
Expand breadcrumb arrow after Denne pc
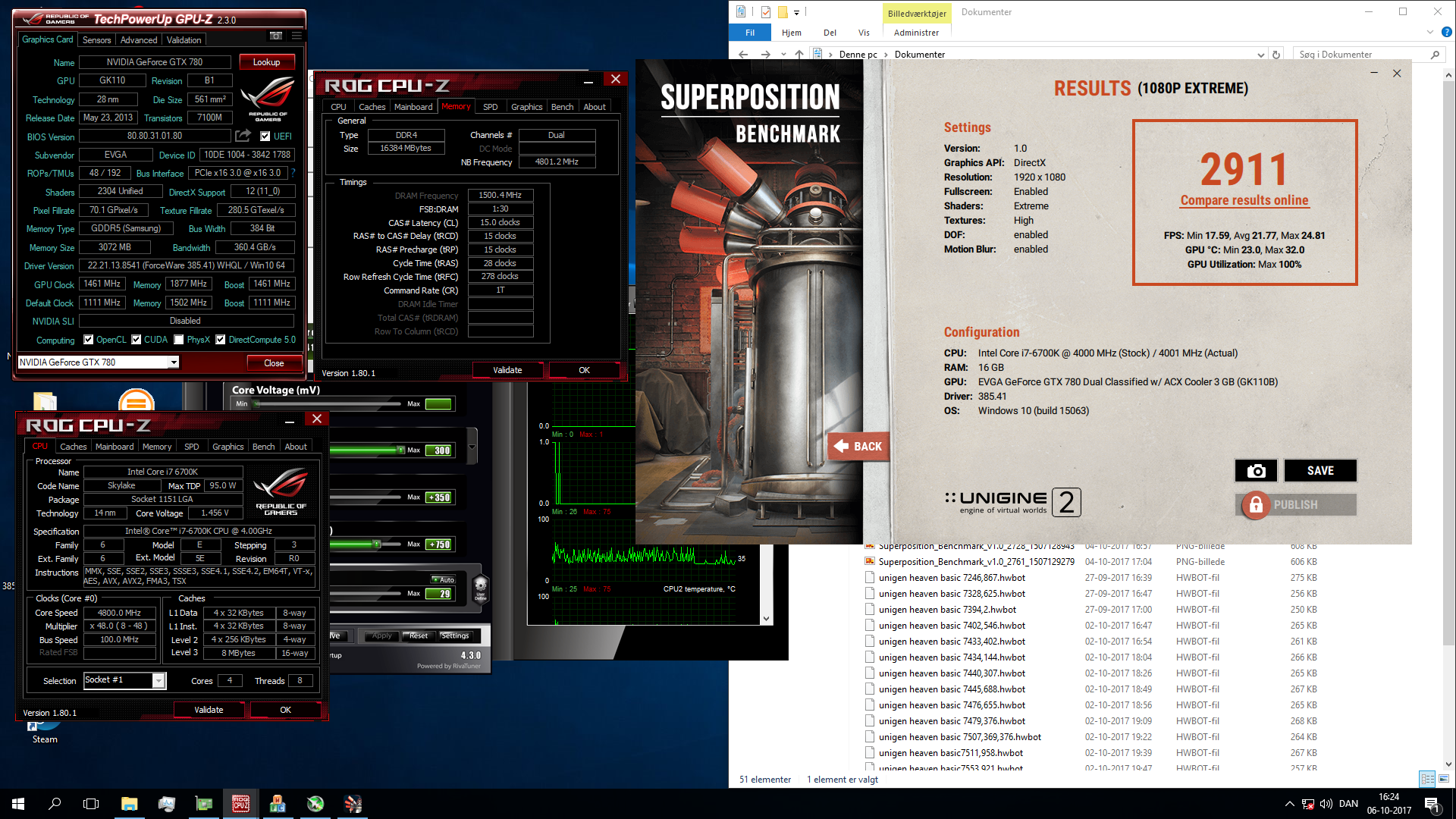click(x=886, y=55)
